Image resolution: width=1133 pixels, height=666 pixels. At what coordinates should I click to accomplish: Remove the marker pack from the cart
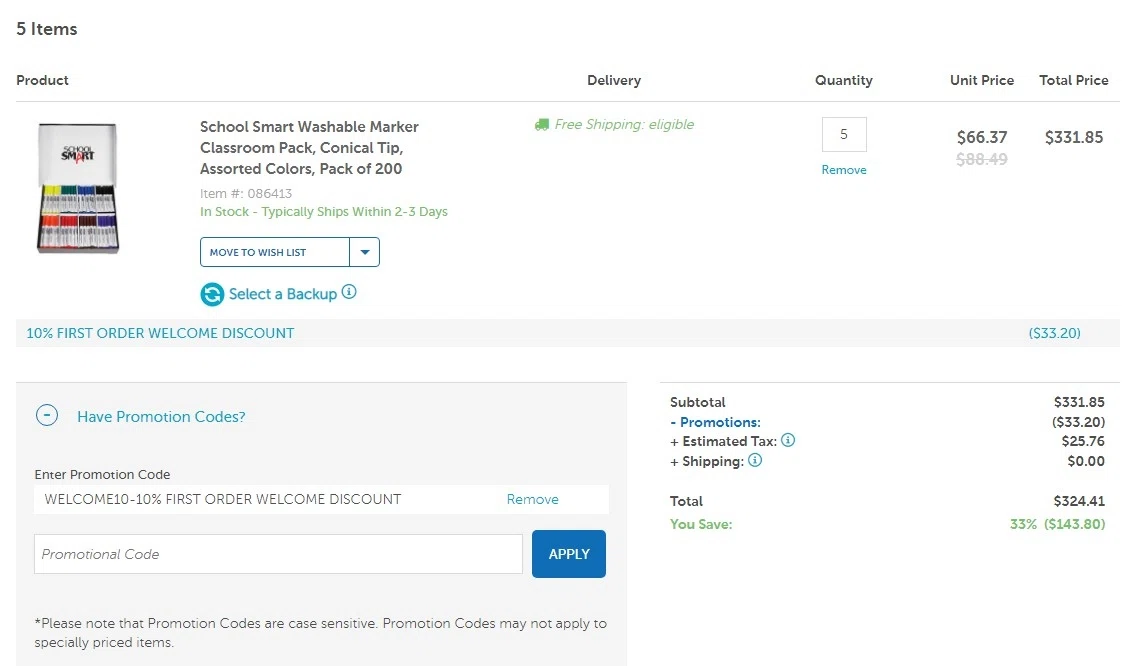[844, 170]
